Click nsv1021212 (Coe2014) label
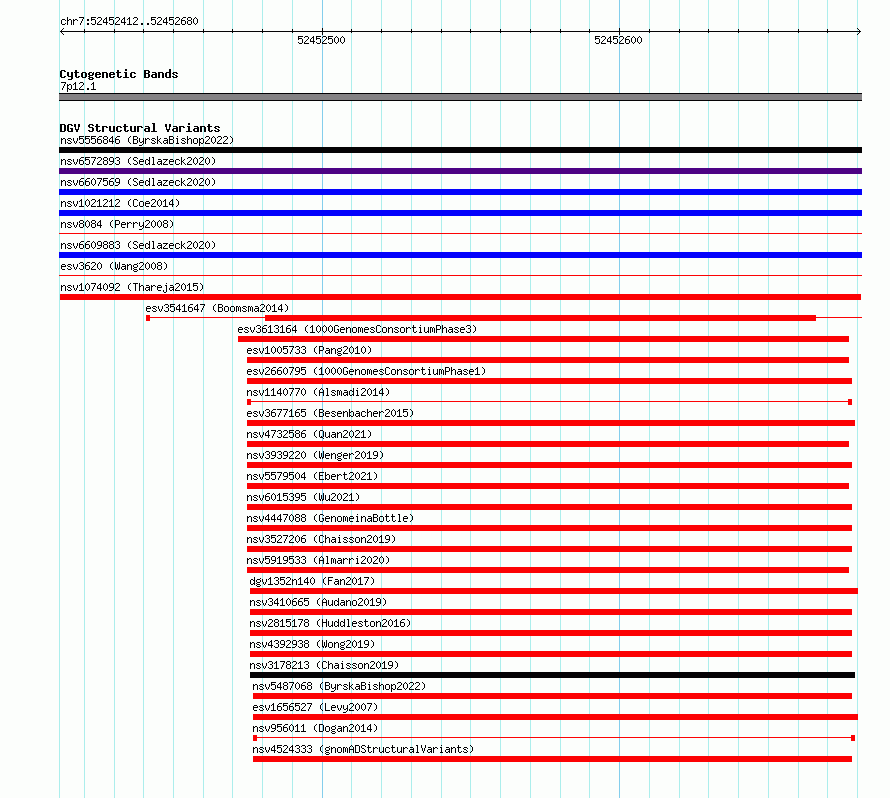Viewport: 890px width, 798px height. 120,203
